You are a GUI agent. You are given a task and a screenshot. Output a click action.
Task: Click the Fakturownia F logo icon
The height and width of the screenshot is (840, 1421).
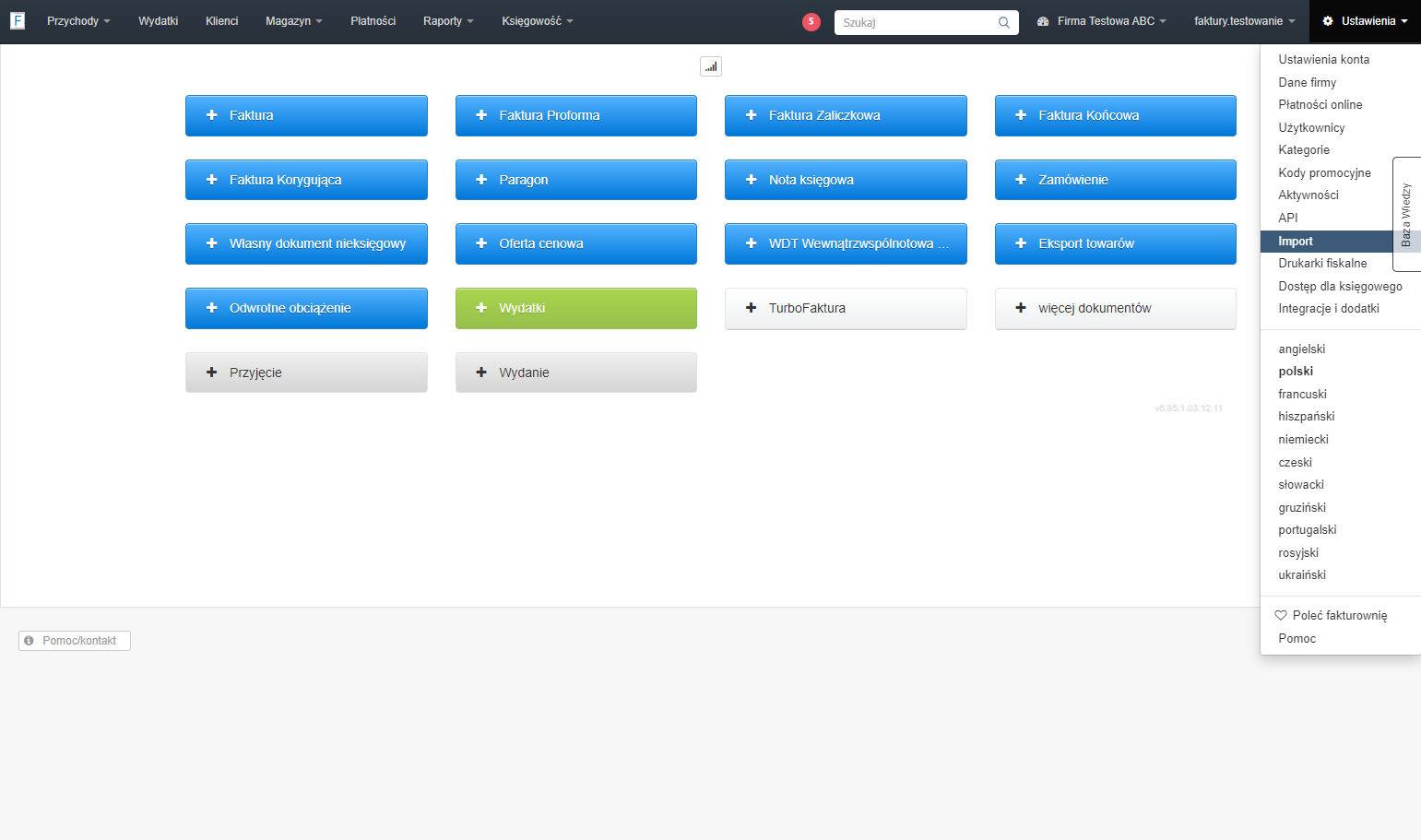coord(18,20)
